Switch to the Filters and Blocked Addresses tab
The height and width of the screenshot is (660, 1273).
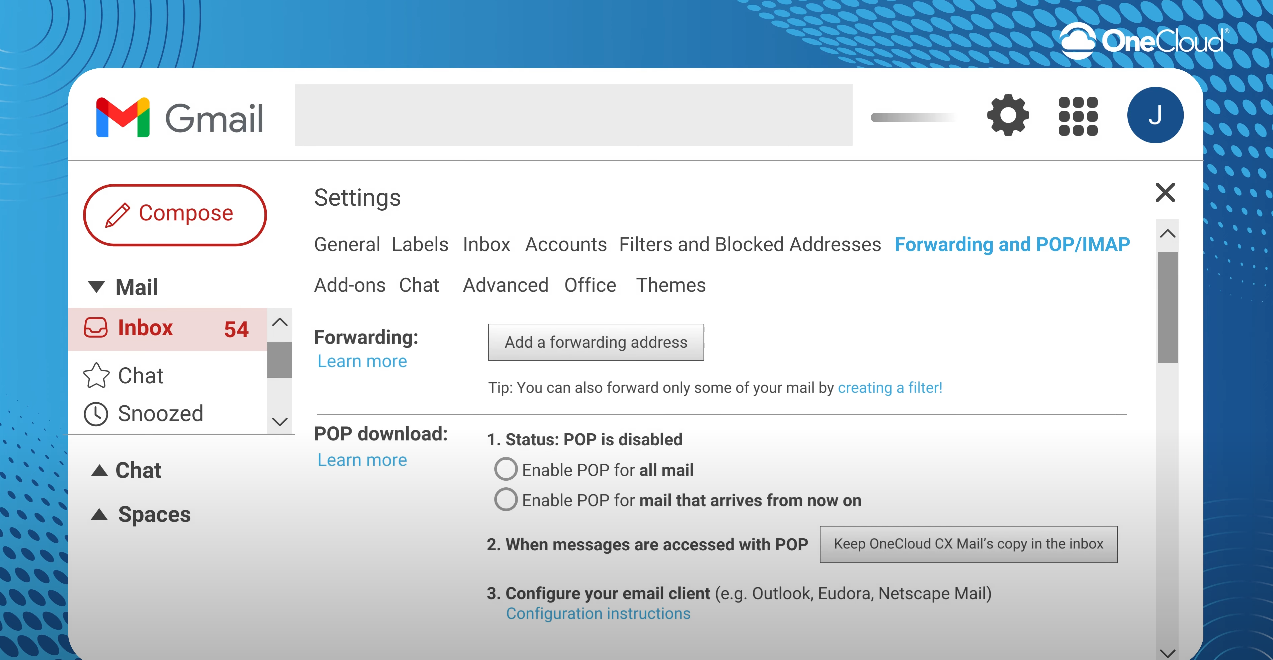[750, 245]
